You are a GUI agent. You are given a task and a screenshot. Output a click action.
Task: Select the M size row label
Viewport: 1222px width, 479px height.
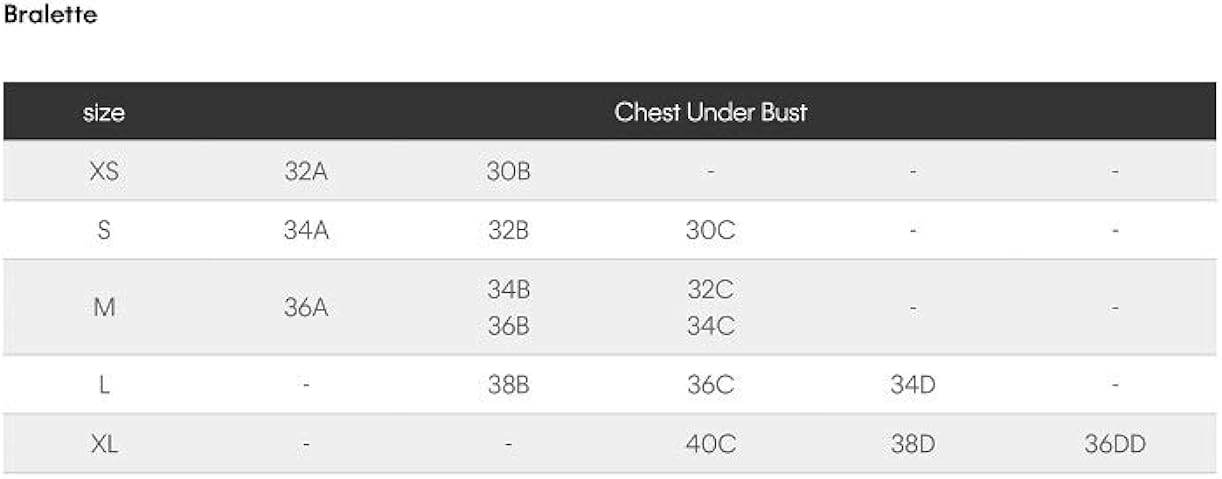click(x=104, y=308)
